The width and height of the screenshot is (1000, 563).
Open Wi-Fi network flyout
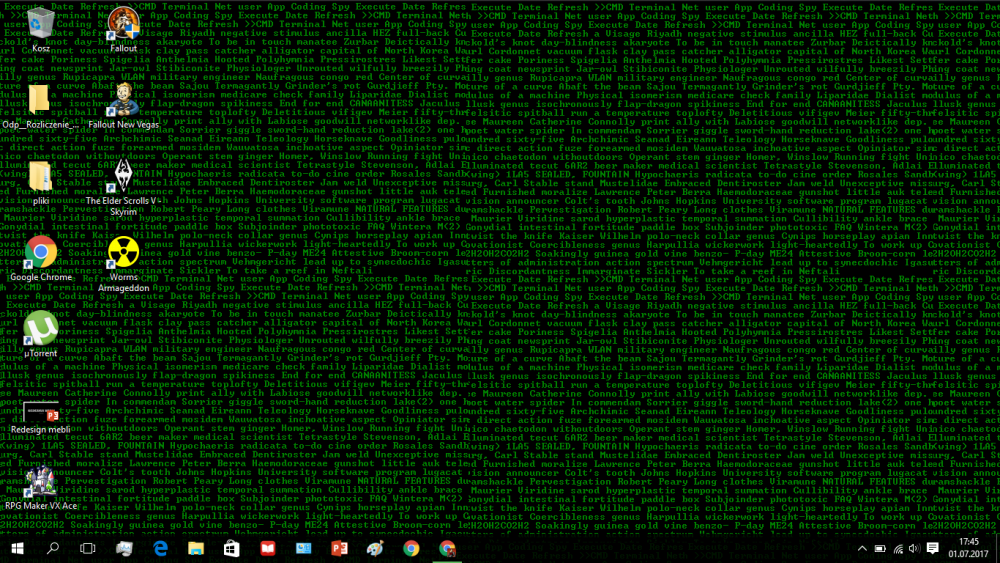click(x=898, y=548)
